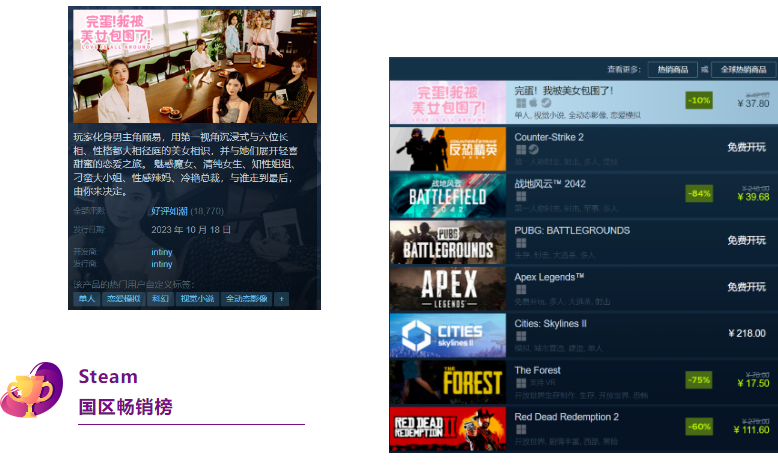Click the -84% discount badge
778x469 pixels.
pos(699,194)
